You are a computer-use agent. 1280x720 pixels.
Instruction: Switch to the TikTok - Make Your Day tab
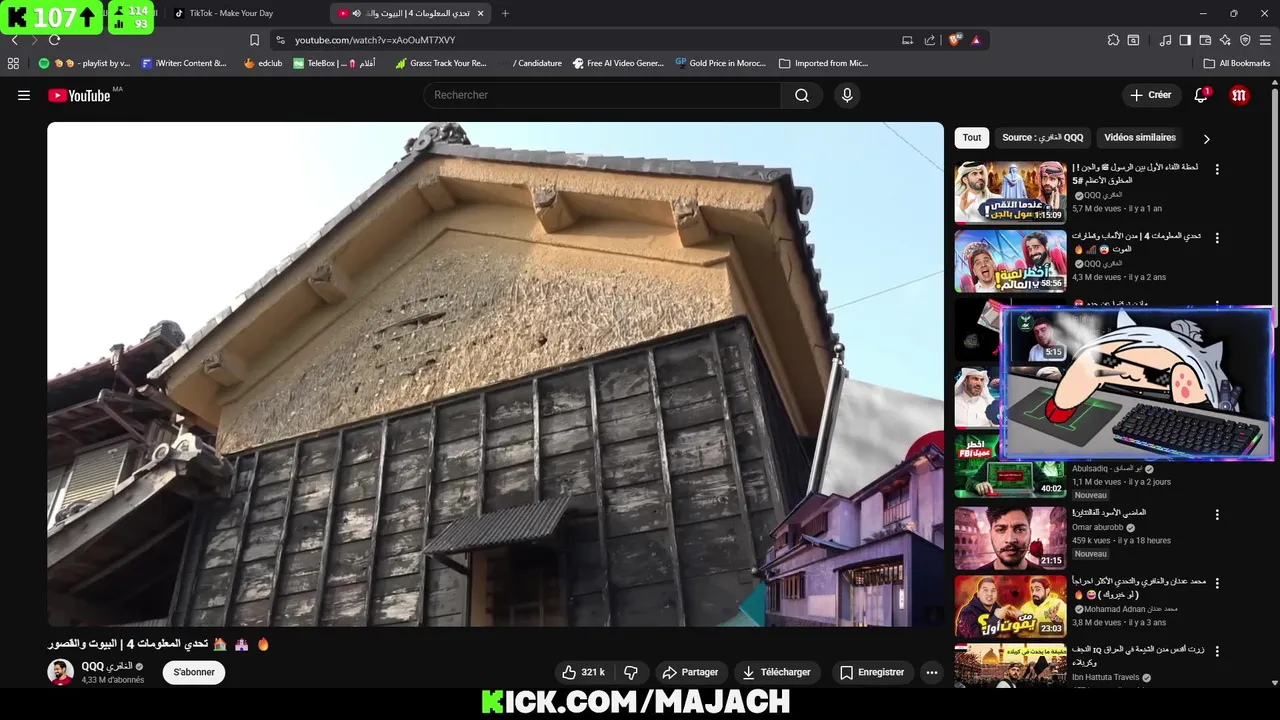point(230,13)
